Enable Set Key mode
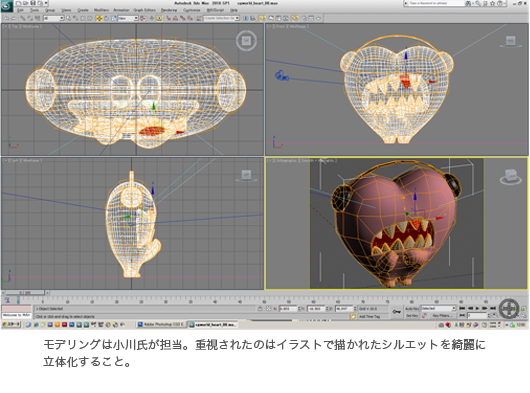Screen dimensions: 530x393 (x=412, y=316)
